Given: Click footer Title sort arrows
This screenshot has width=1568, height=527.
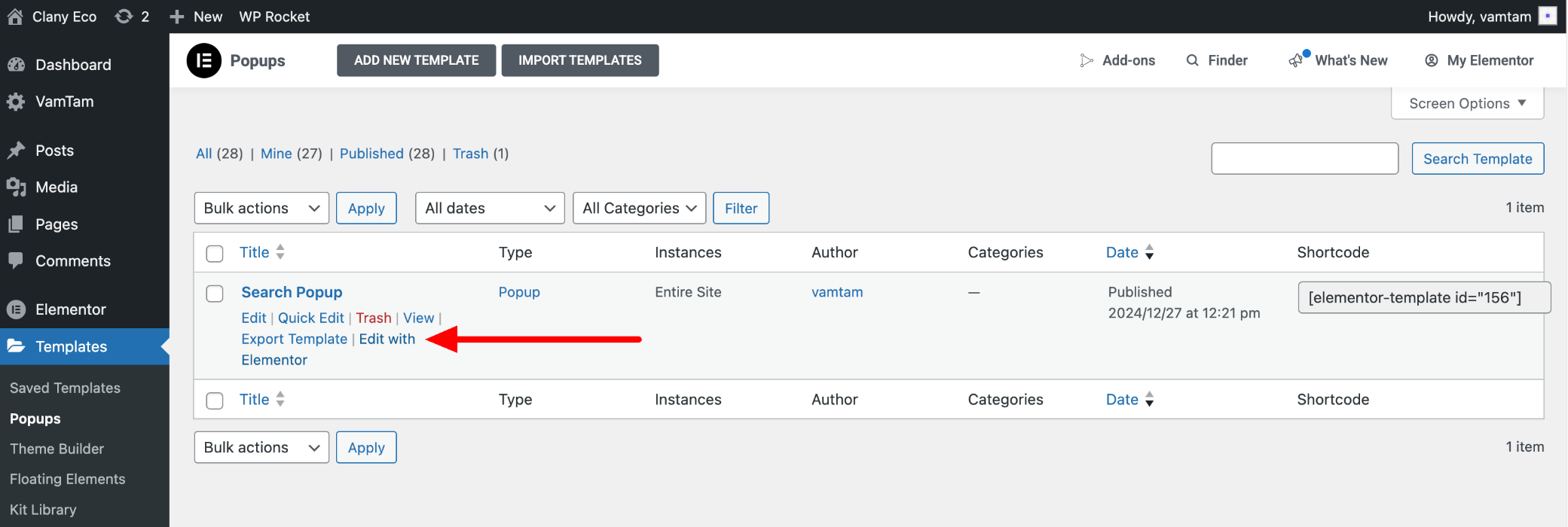Looking at the screenshot, I should (x=280, y=400).
